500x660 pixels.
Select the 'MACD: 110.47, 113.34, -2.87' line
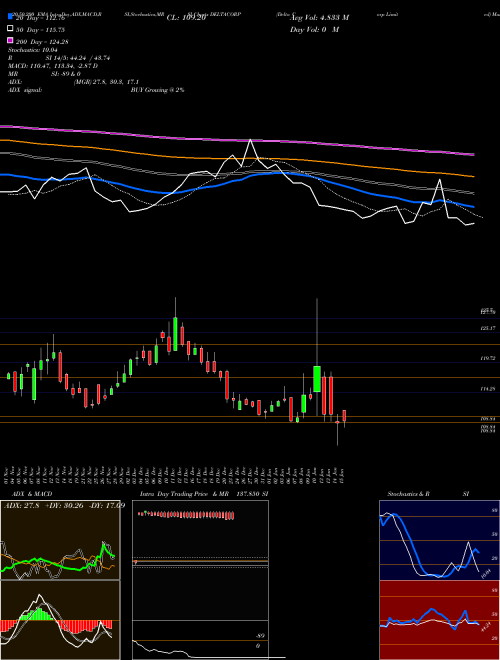pyautogui.click(x=51, y=66)
